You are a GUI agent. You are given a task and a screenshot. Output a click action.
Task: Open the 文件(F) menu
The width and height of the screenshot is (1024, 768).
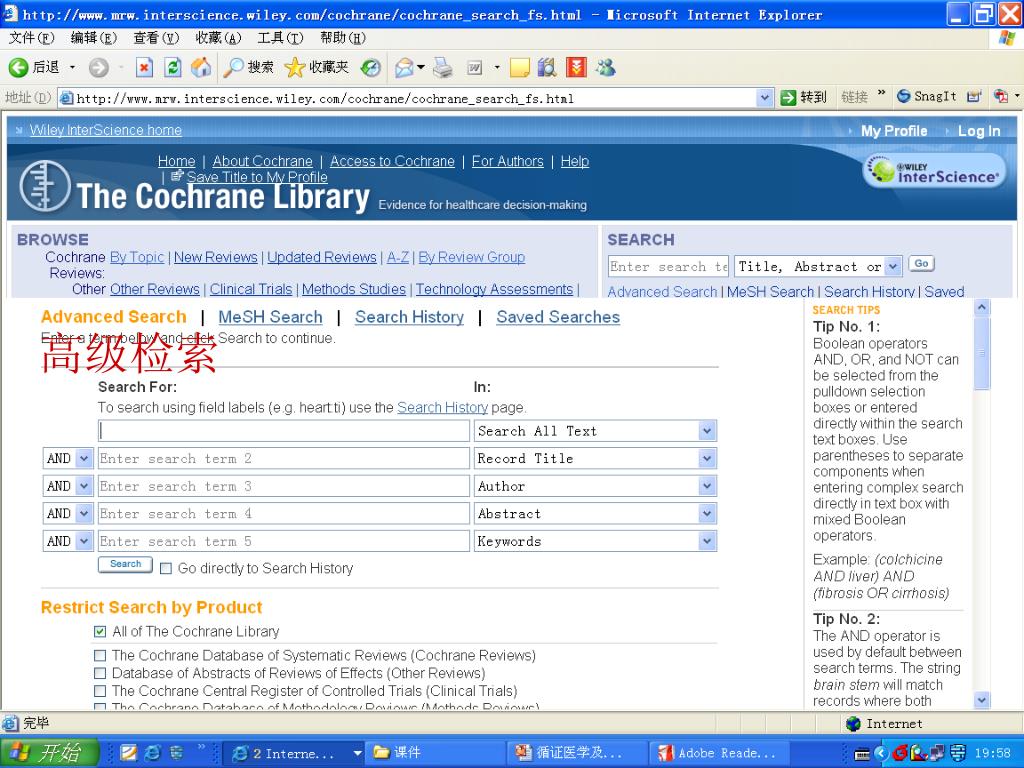pyautogui.click(x=31, y=38)
